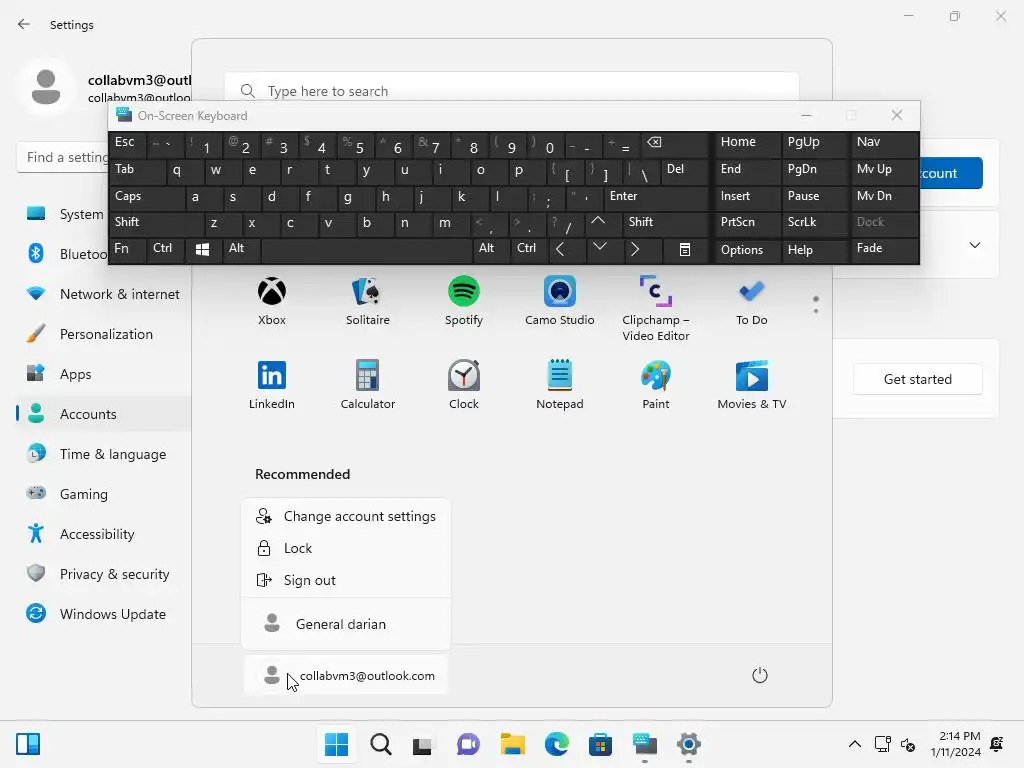Toggle the right Shift key on keyboard
Image resolution: width=1024 pixels, height=768 pixels.
pyautogui.click(x=665, y=223)
